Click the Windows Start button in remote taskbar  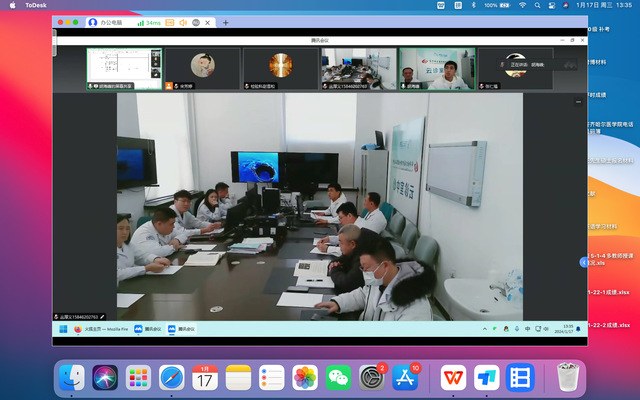pyautogui.click(x=63, y=328)
